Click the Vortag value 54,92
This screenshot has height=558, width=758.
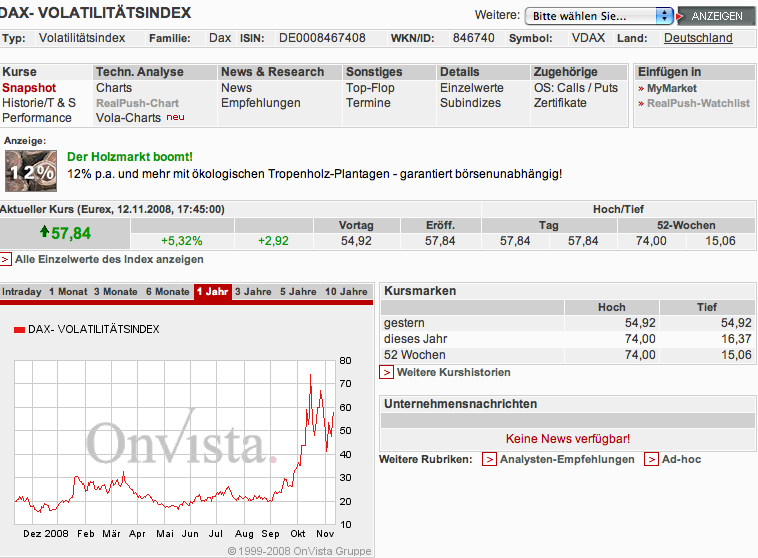pyautogui.click(x=356, y=241)
